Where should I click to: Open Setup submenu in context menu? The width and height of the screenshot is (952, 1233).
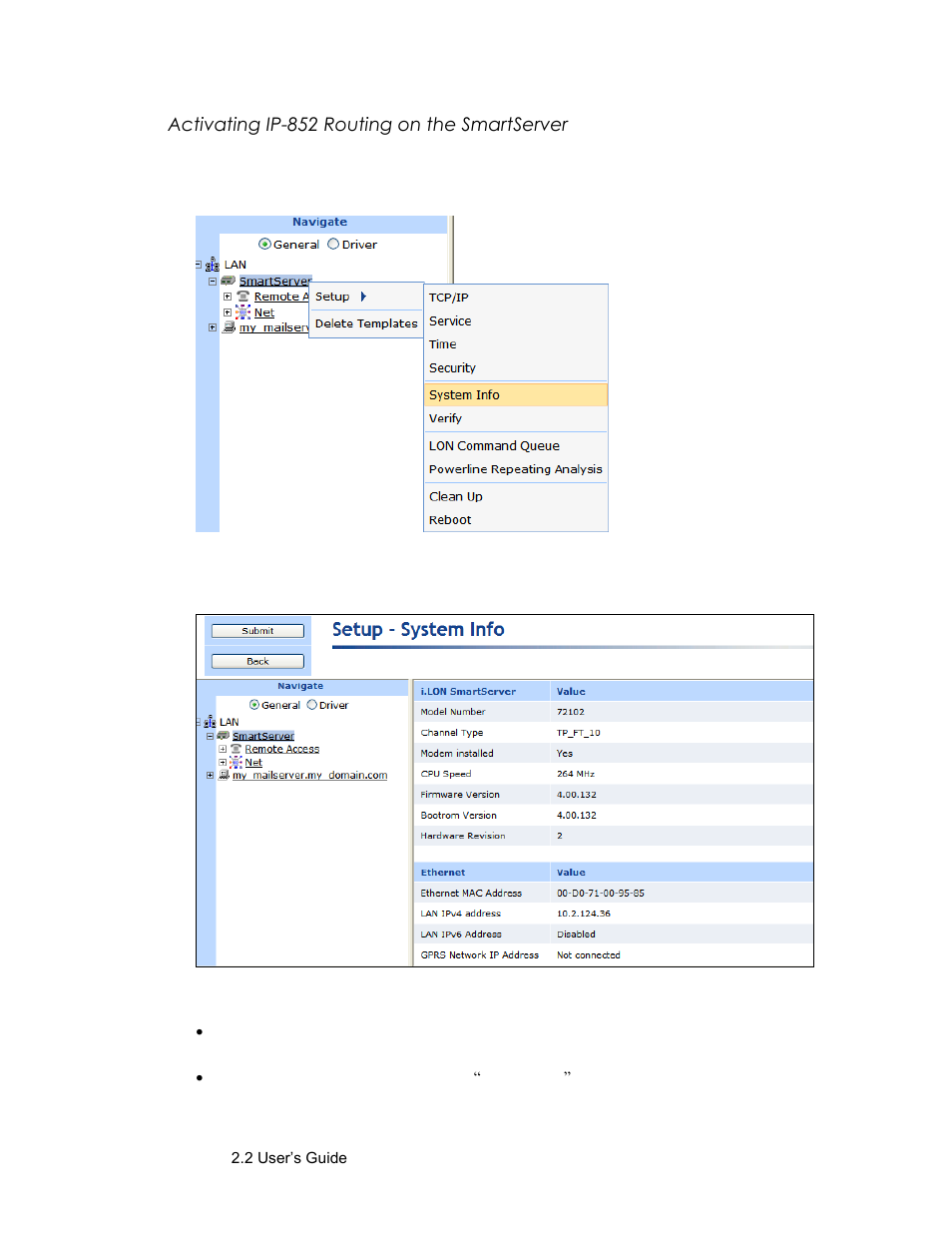coord(366,297)
